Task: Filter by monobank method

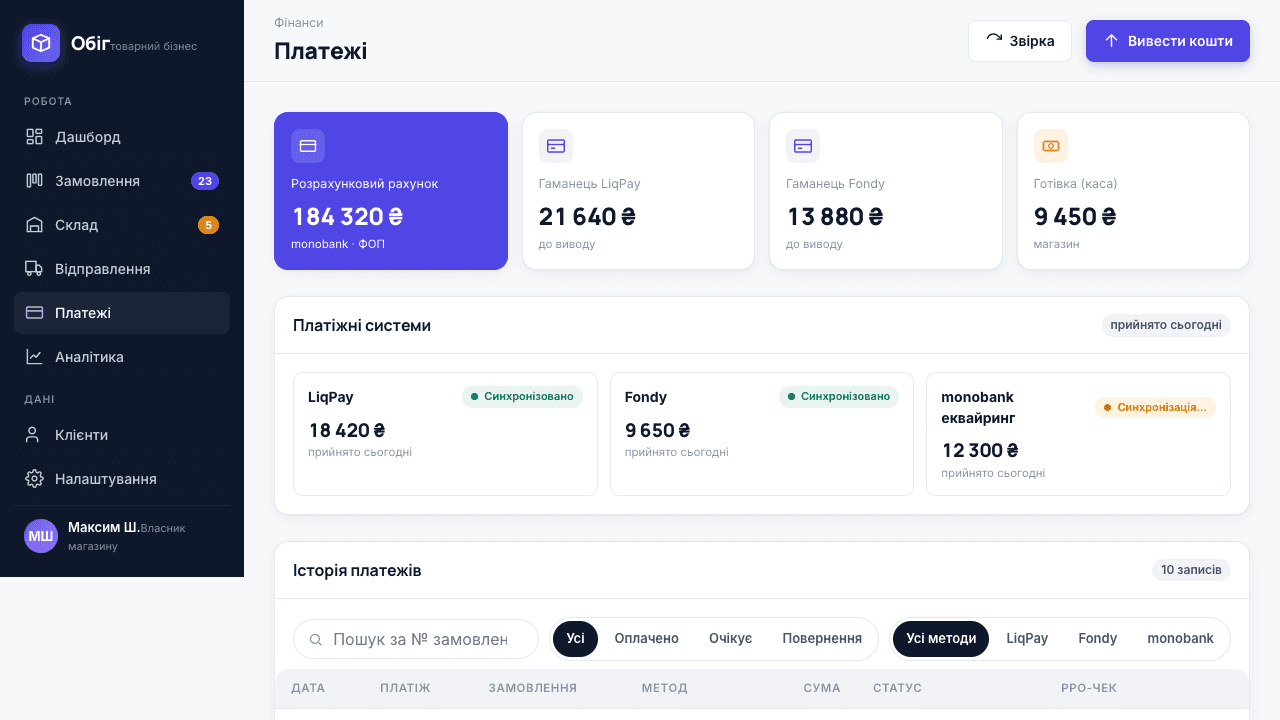Action: click(x=1180, y=639)
